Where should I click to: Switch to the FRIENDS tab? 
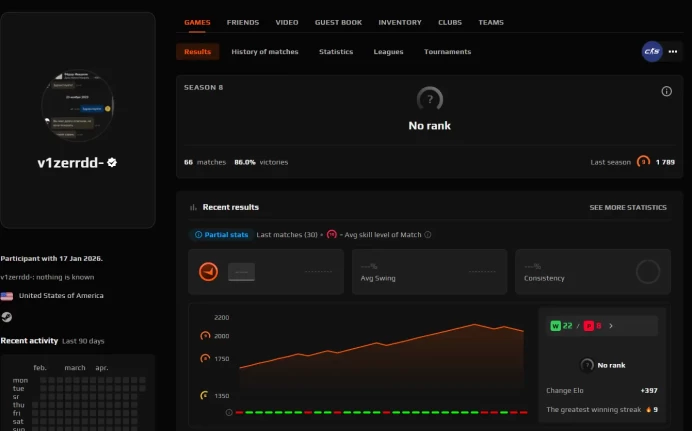[x=243, y=22]
